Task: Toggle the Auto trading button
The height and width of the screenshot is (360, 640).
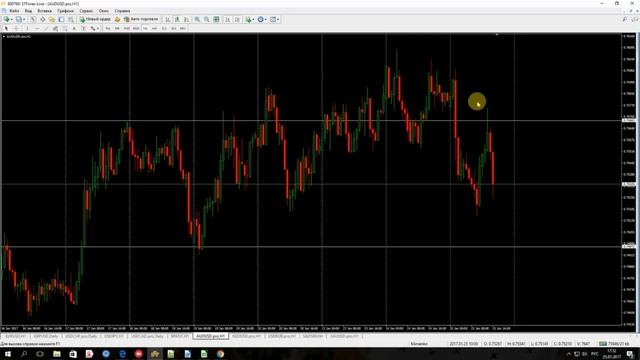Action: [141, 19]
